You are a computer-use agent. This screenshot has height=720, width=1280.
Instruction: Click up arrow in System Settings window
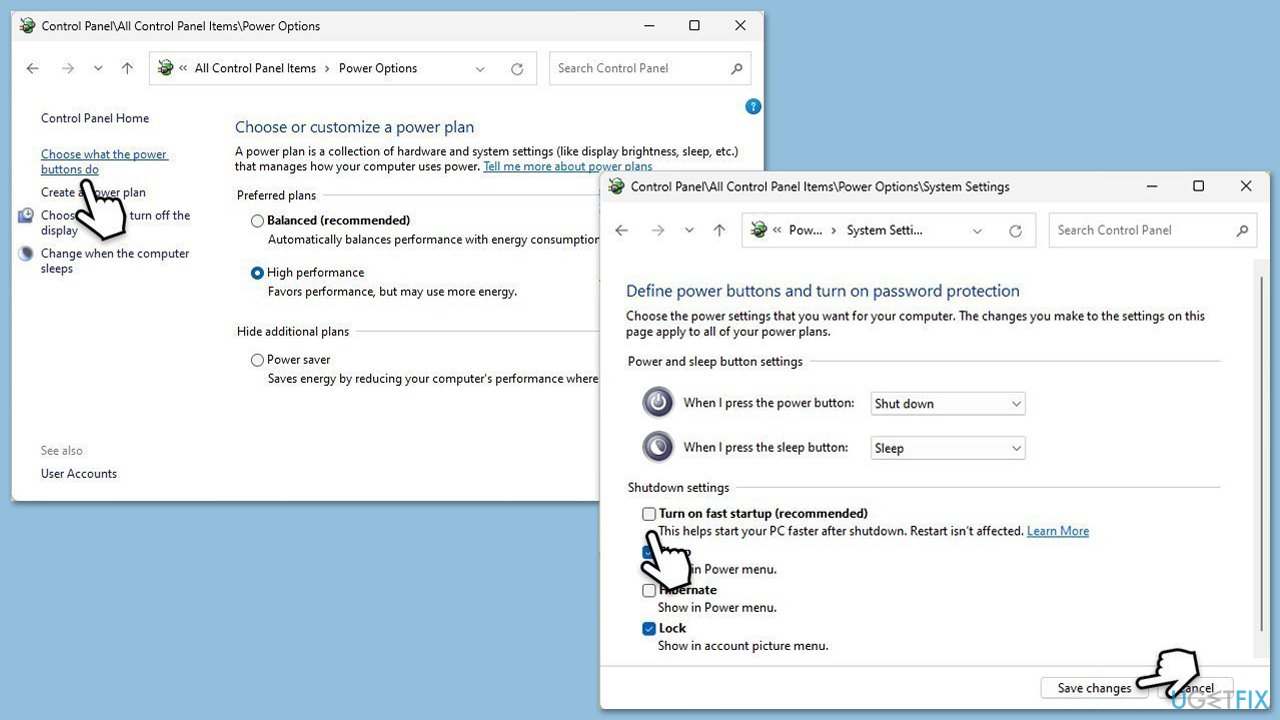719,230
